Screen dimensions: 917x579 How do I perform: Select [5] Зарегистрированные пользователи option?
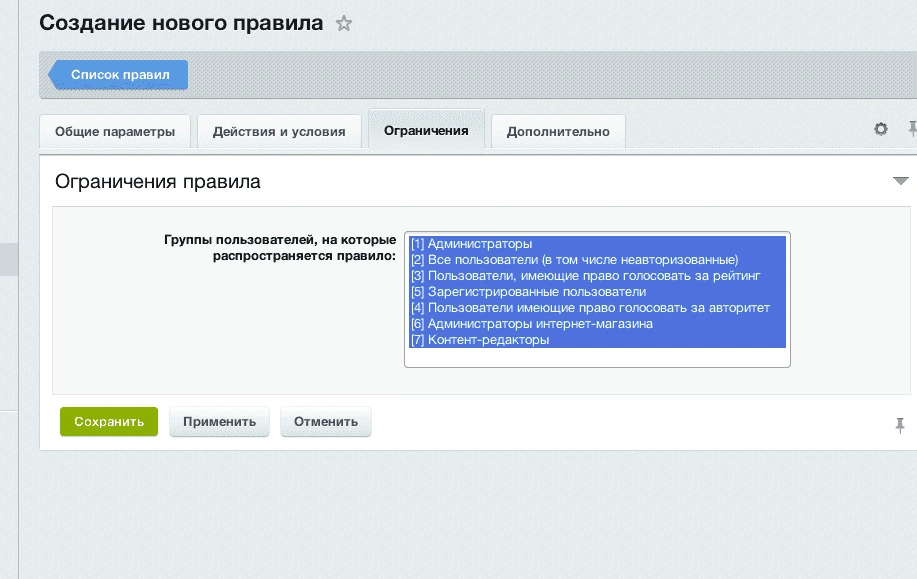tap(597, 292)
